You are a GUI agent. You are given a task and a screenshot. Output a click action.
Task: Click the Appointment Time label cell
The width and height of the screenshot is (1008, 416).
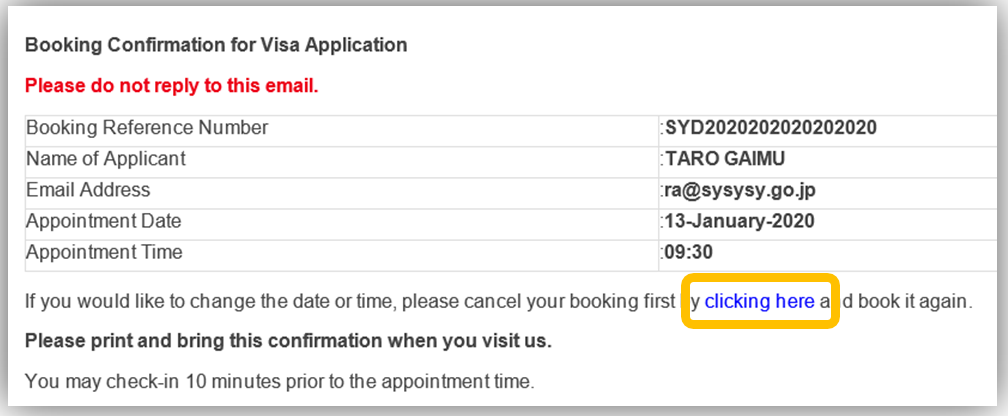coord(104,252)
